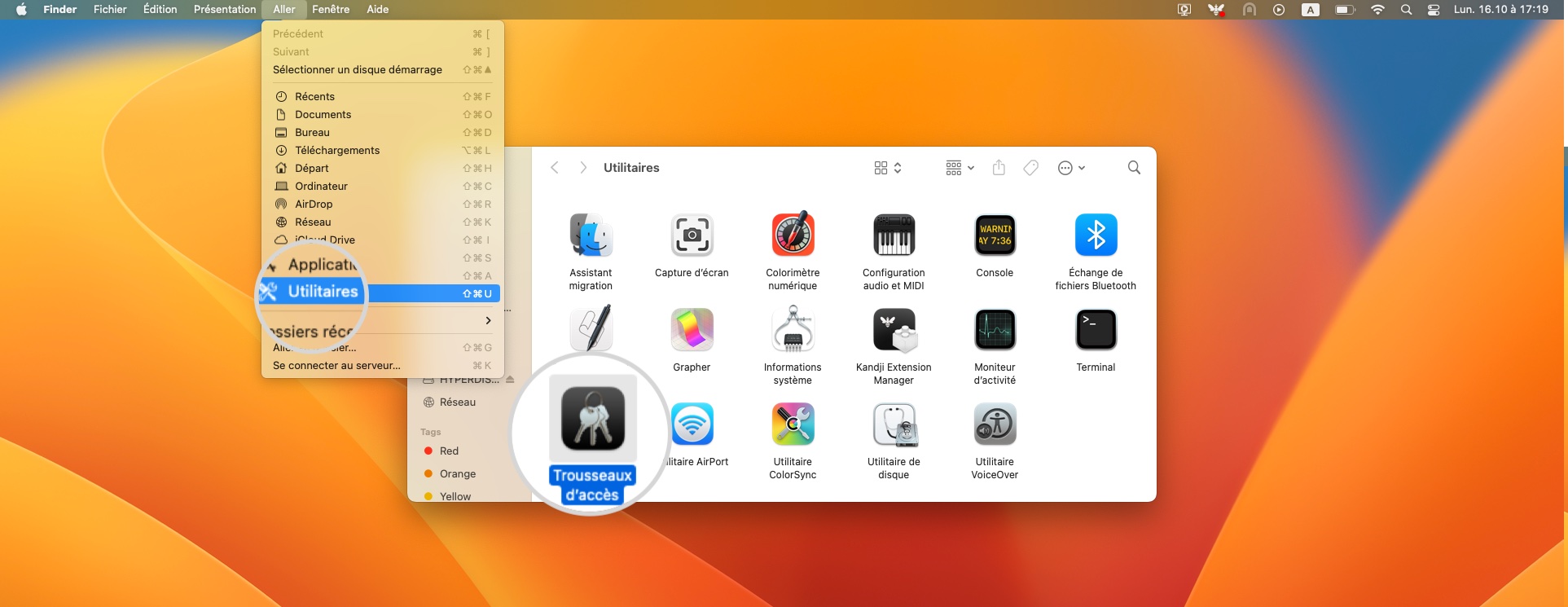The width and height of the screenshot is (1568, 607).
Task: Click the tag icon in Finder toolbar
Action: [1030, 168]
